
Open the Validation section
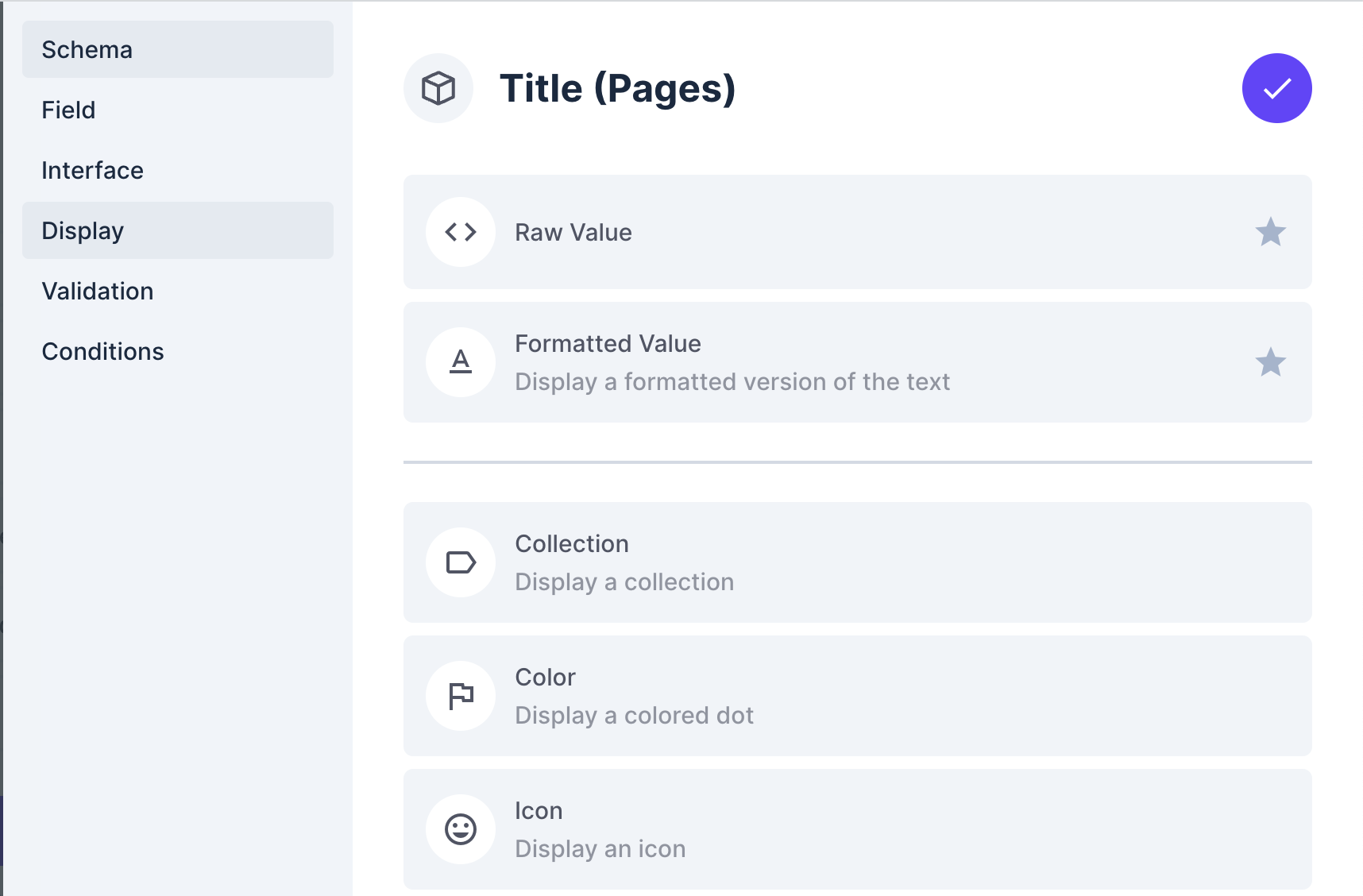point(98,291)
